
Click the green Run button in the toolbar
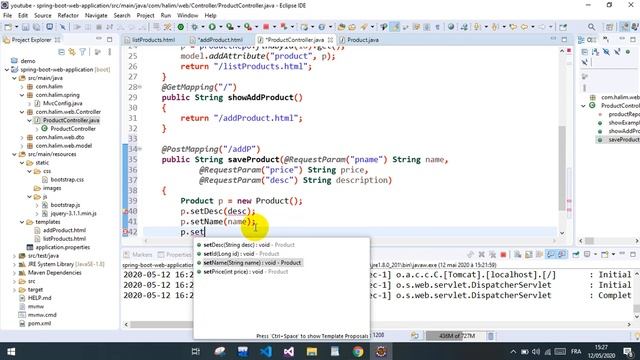[x=212, y=27]
